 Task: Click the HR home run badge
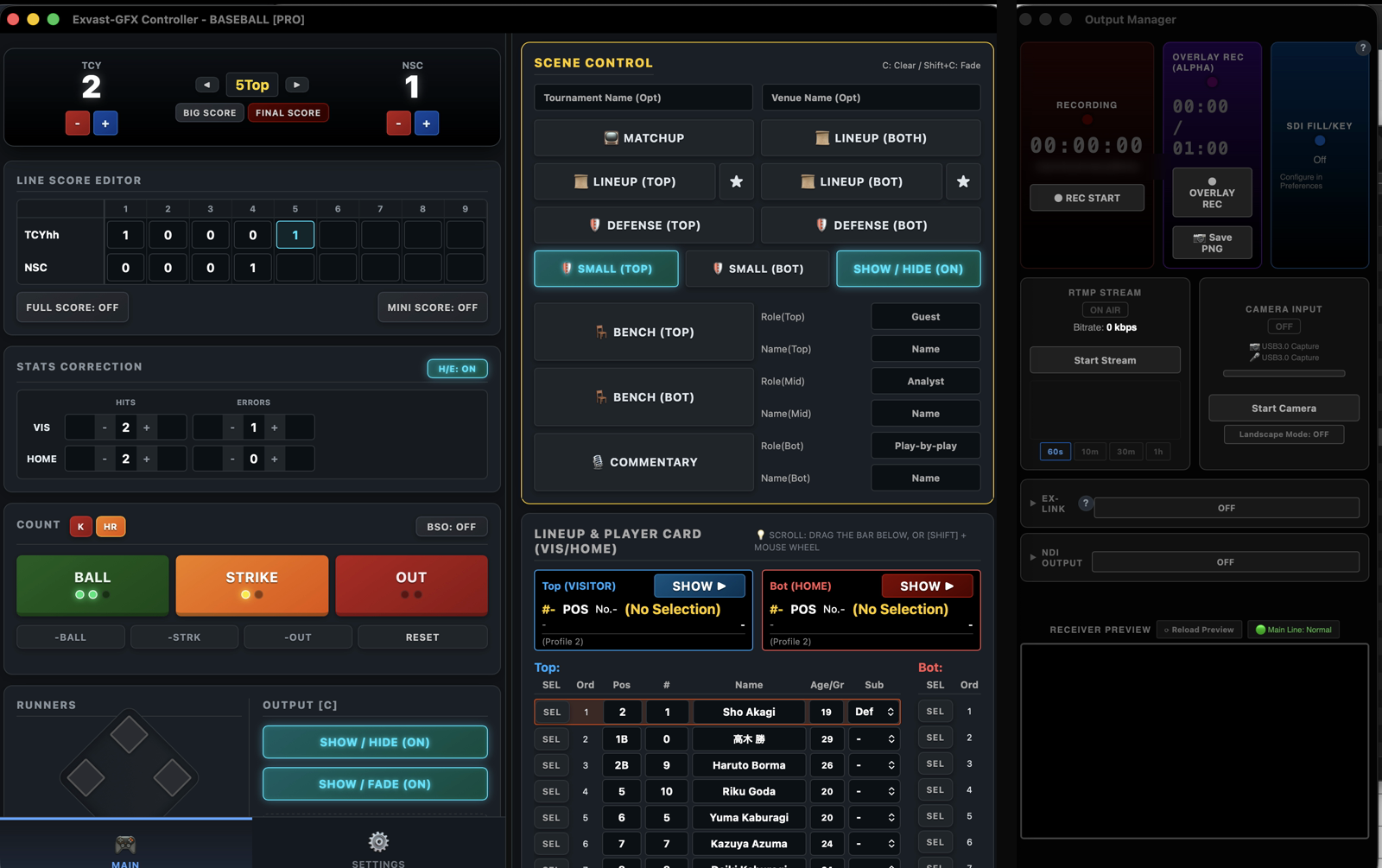111,526
